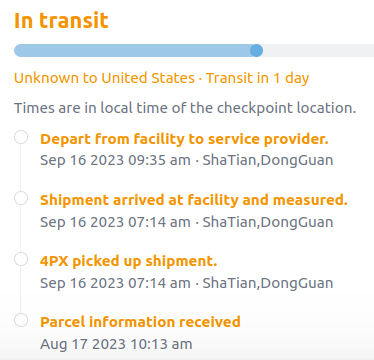Select the circle marker beside Shipment arrived
Viewport: 374px width, 360px height.
tap(21, 198)
